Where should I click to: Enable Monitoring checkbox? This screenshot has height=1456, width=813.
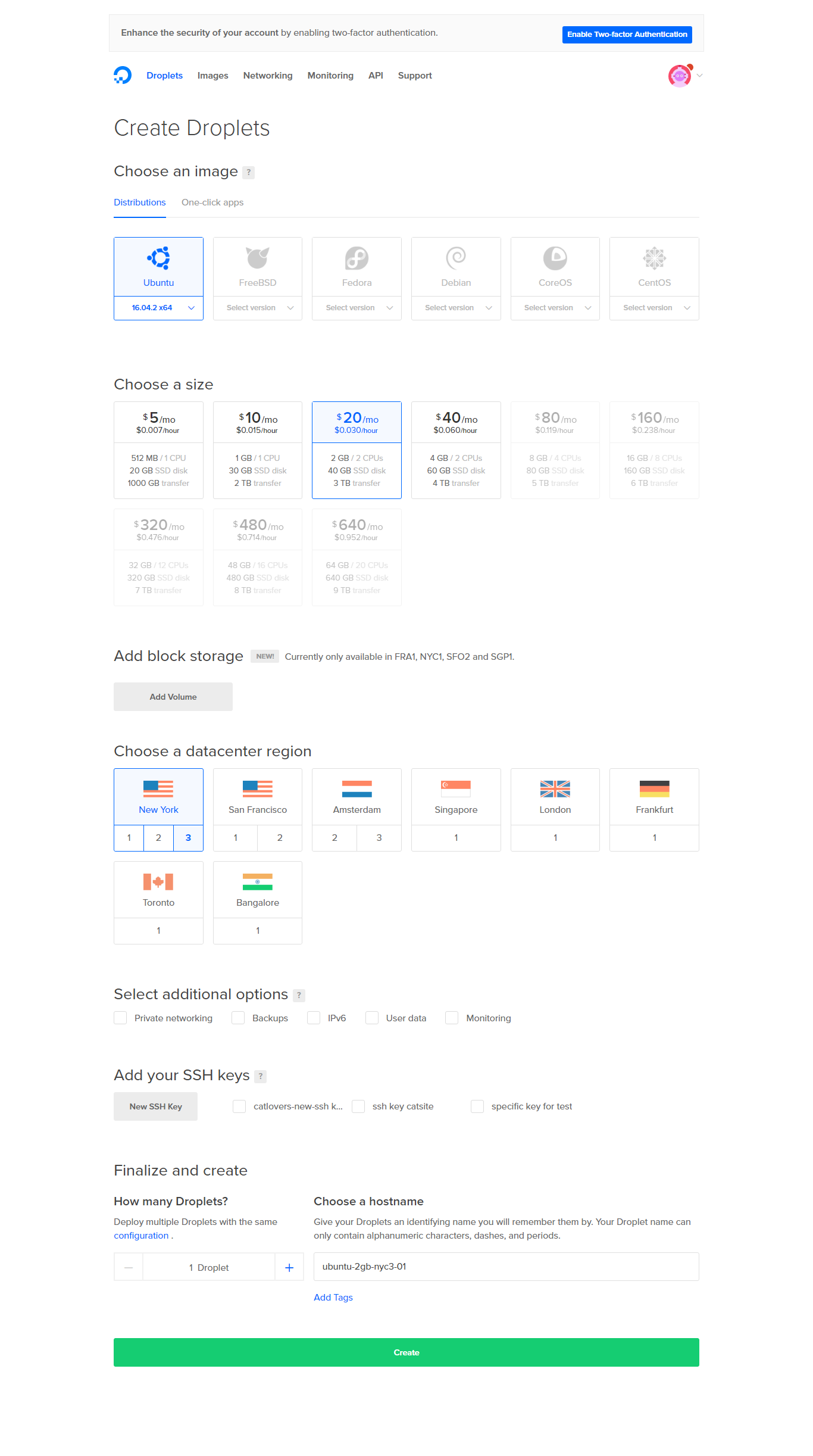(452, 1018)
